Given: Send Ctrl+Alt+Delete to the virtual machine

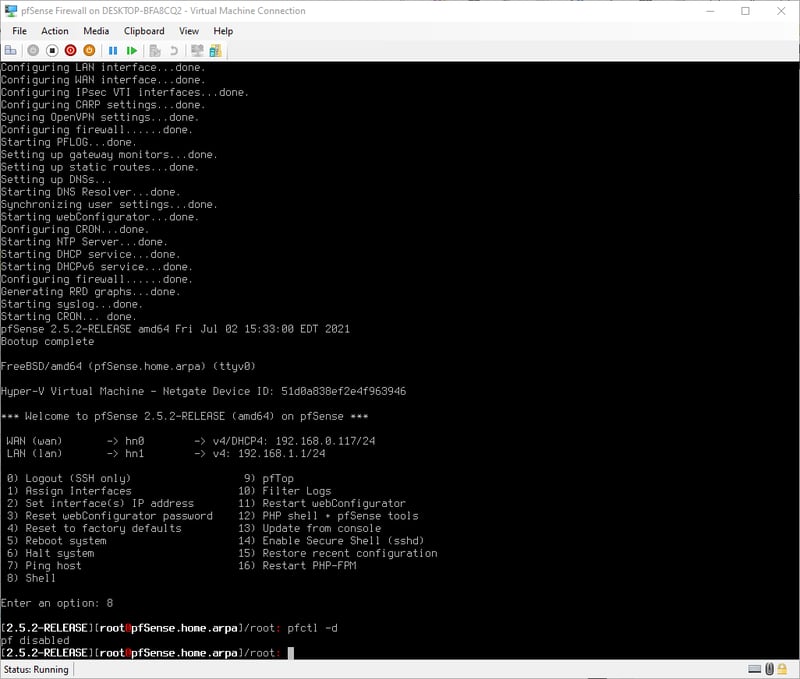Looking at the screenshot, I should pyautogui.click(x=11, y=50).
